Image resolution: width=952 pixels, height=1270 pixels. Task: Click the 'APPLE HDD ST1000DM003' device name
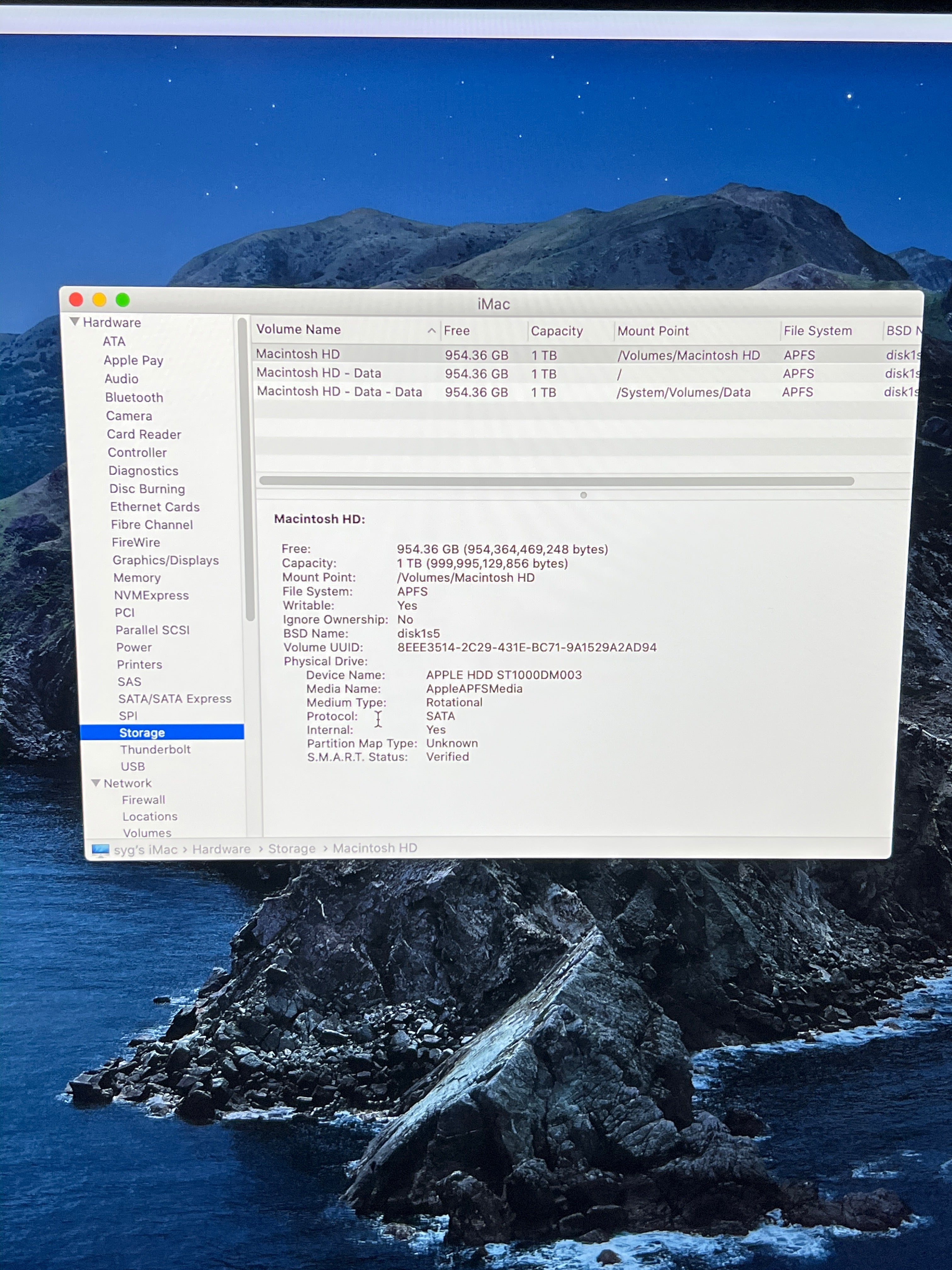(504, 675)
